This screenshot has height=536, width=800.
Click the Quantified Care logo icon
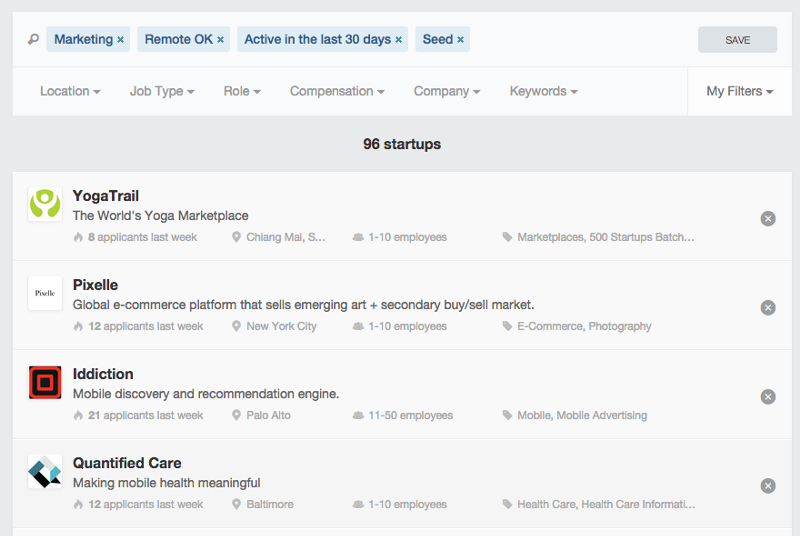45,471
